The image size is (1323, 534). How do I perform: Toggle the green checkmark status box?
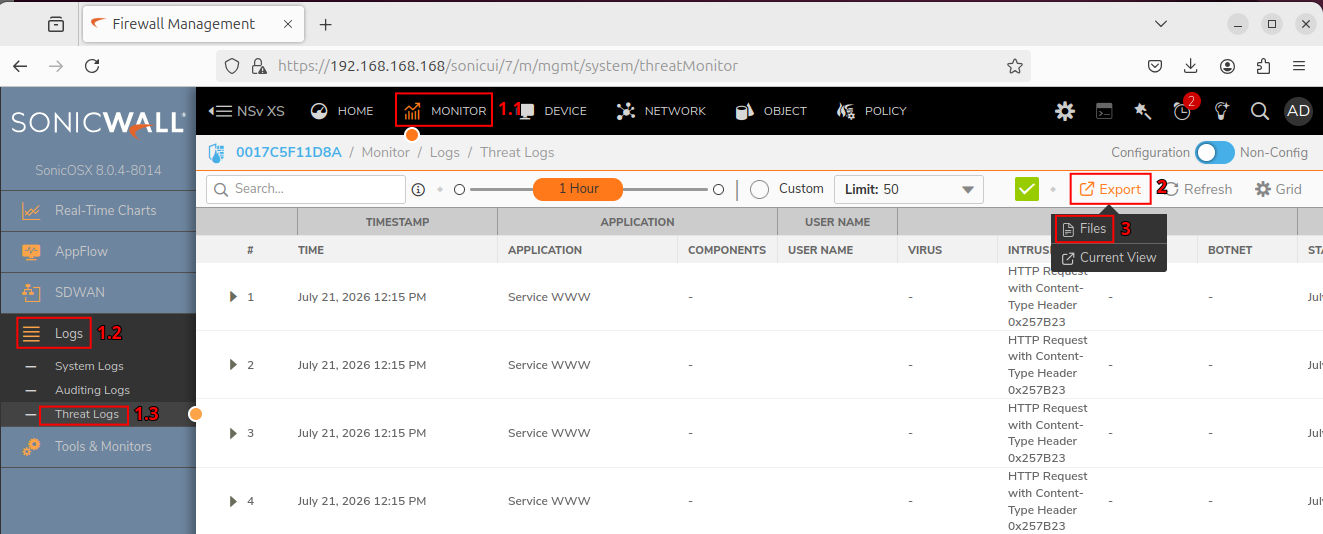[x=1027, y=189]
